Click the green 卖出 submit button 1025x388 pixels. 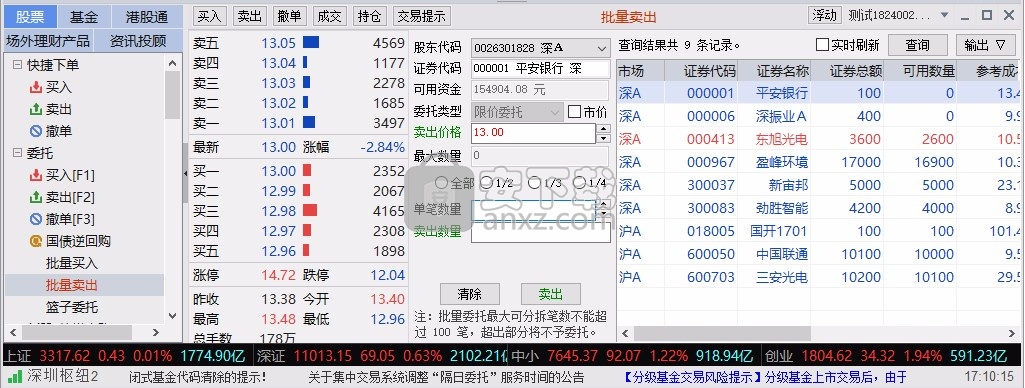[550, 294]
